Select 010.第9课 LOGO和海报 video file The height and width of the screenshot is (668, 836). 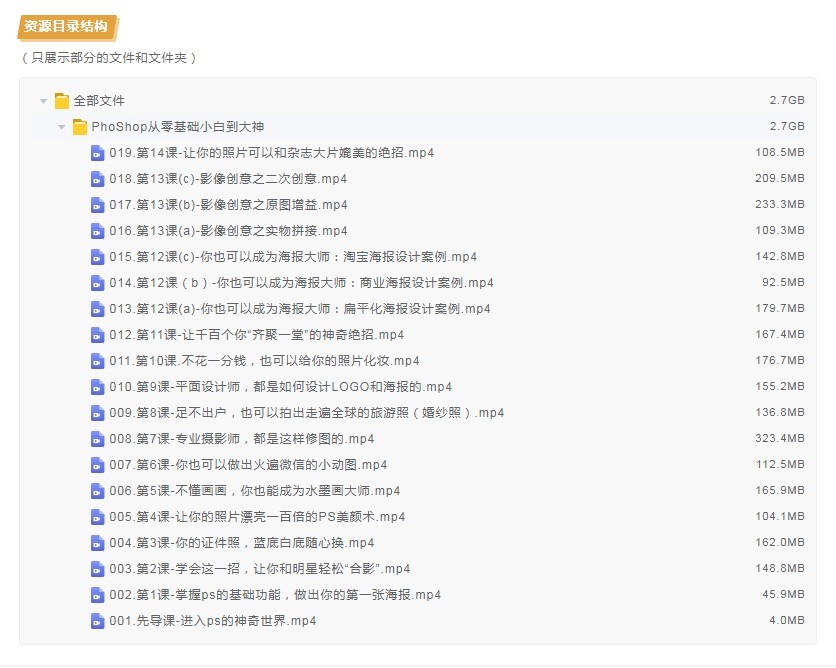[280, 387]
